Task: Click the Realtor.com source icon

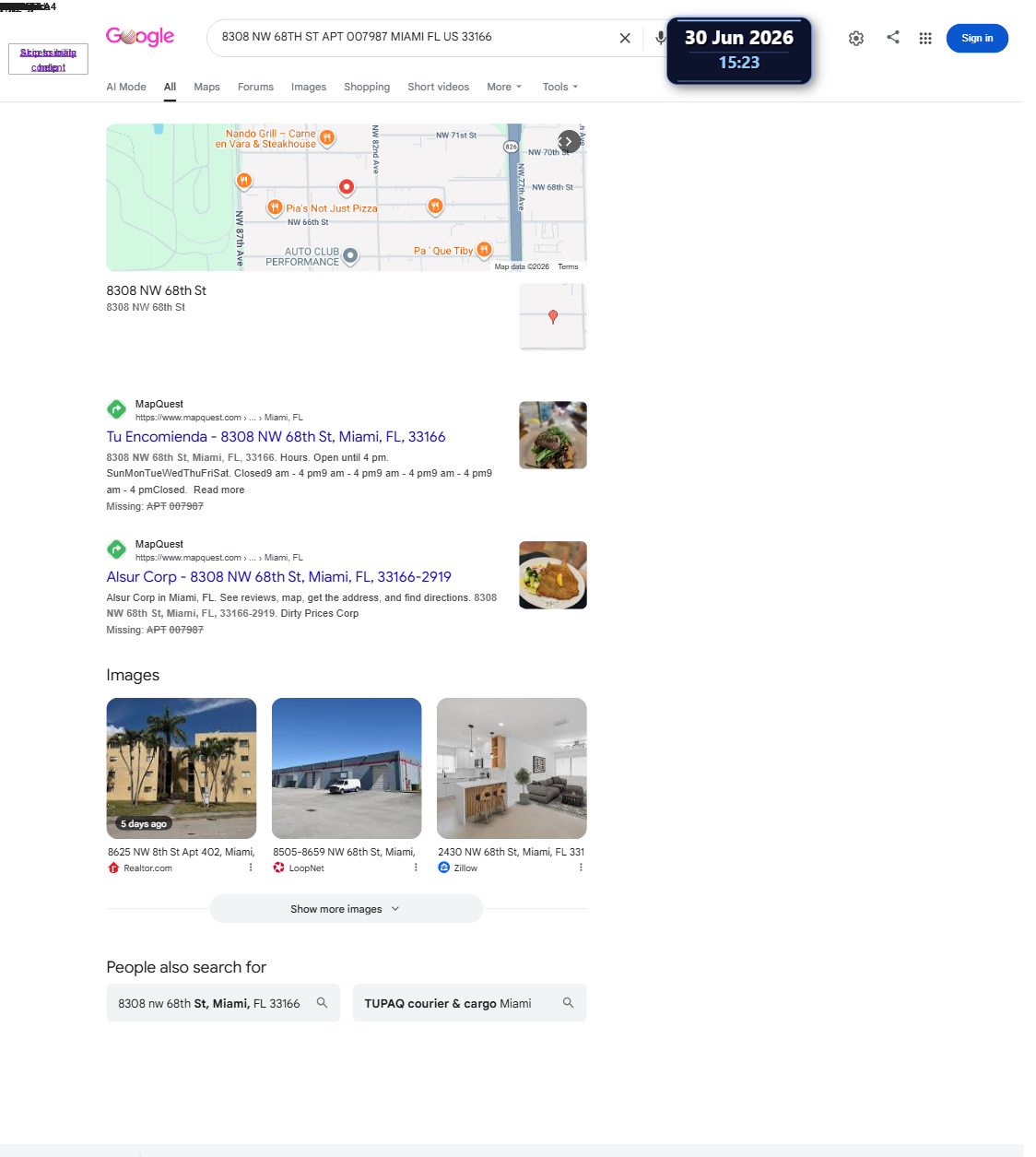Action: (x=113, y=868)
